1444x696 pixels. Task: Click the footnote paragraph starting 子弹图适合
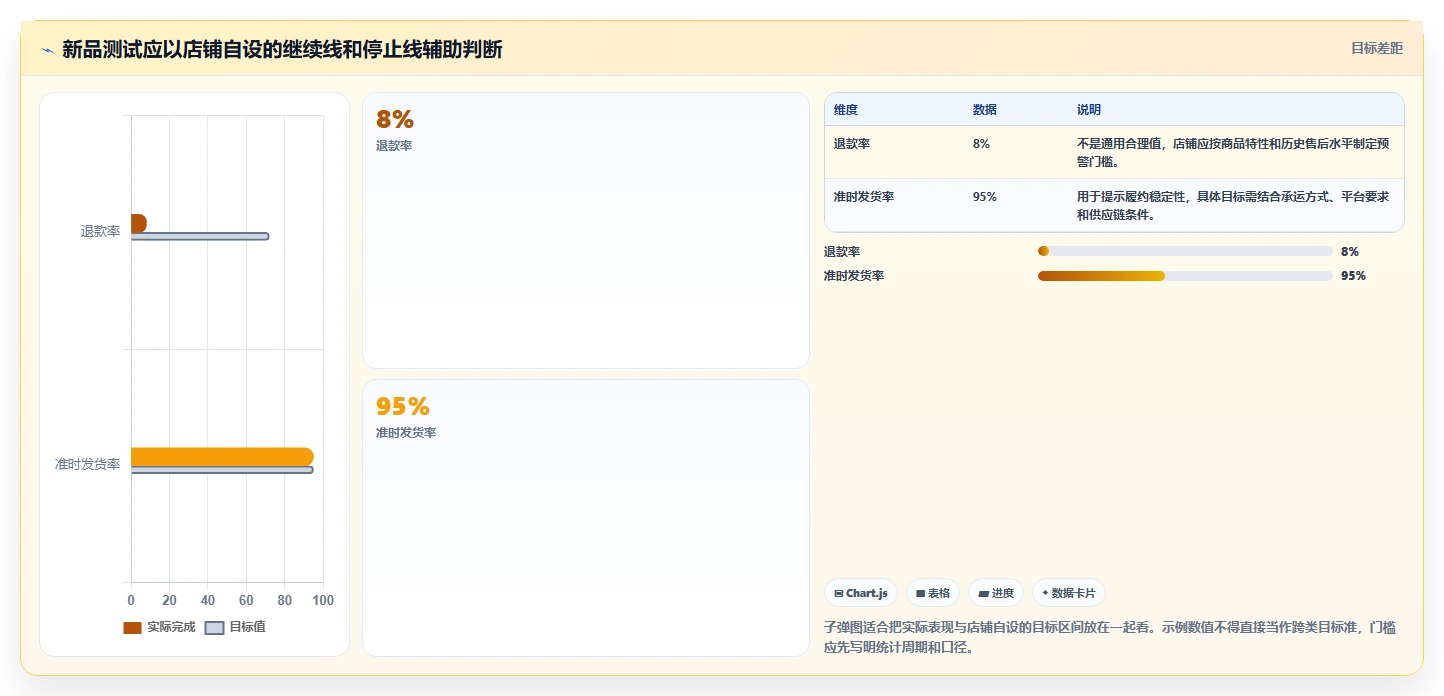1110,637
